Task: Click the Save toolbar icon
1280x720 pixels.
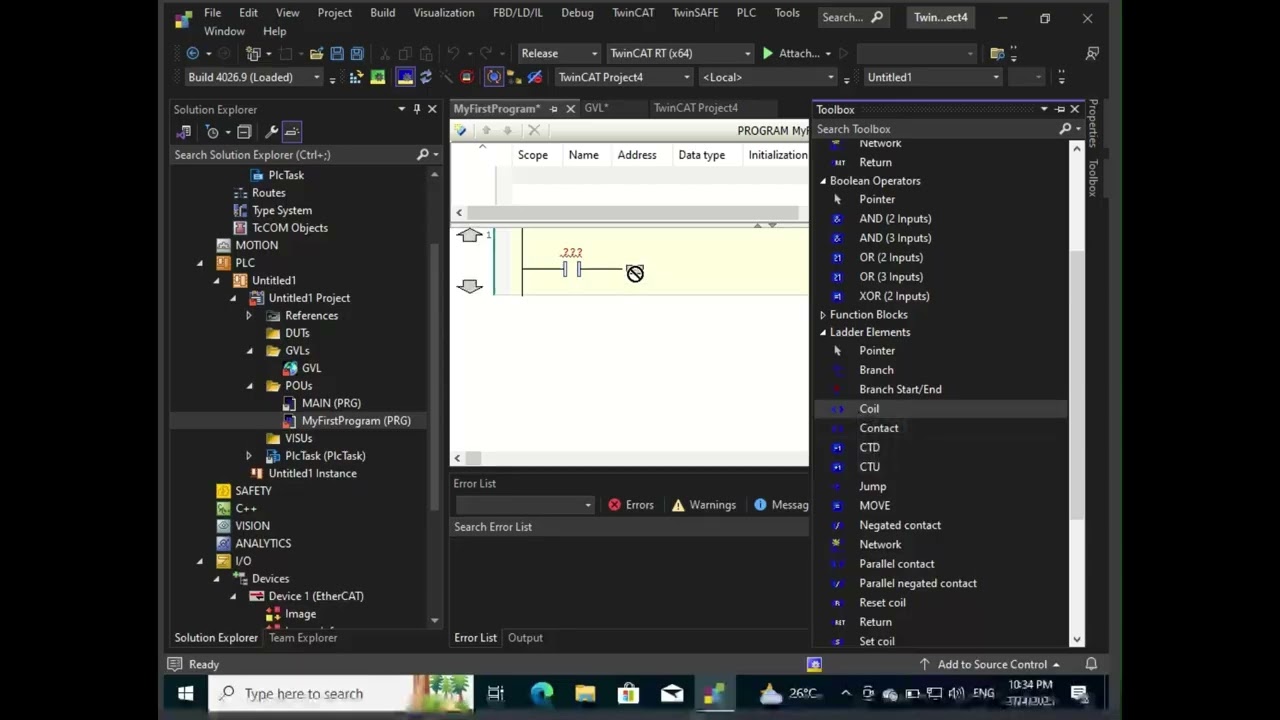Action: (337, 53)
